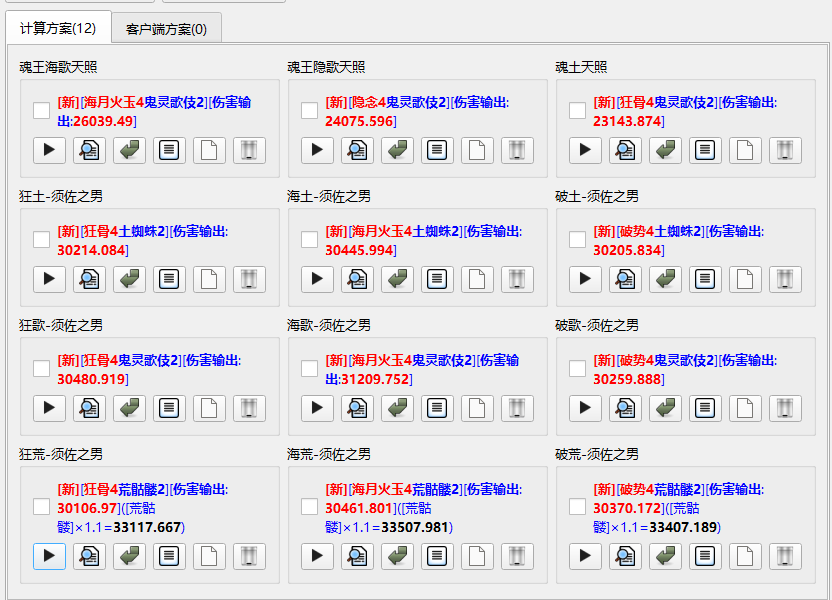Delete 破土-须佐之男 using its trash icon
Screen dimensions: 832x600
pyautogui.click(x=785, y=279)
